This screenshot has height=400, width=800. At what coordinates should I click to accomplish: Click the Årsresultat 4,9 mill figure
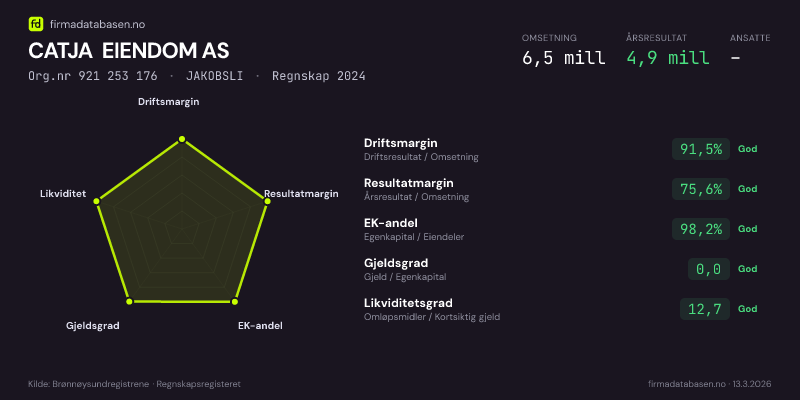tap(668, 57)
